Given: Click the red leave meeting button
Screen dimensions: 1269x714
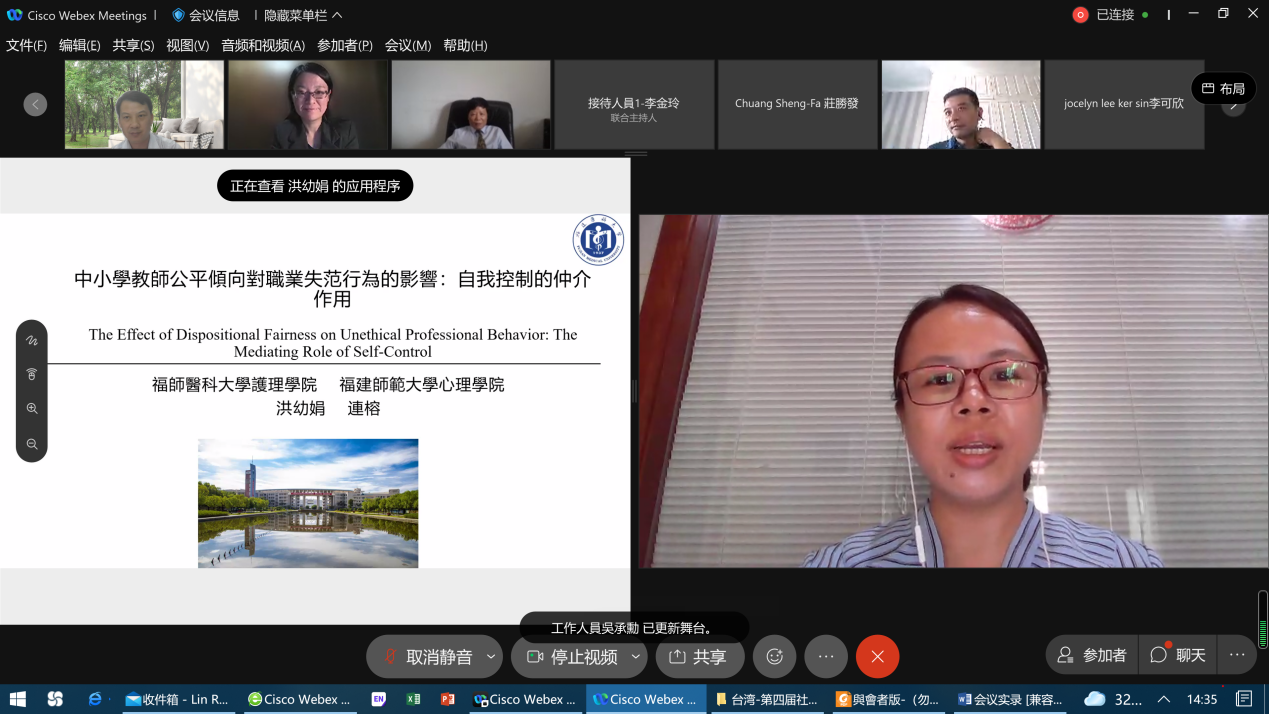Looking at the screenshot, I should [x=877, y=657].
